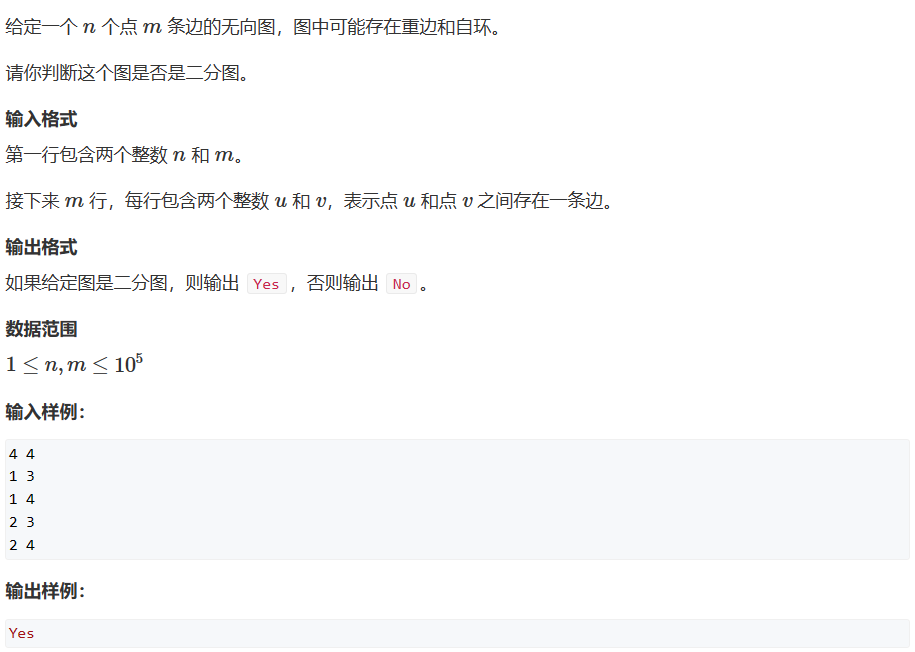Click the '2 3' line in input sample
Screen dimensions: 915x652
22,522
